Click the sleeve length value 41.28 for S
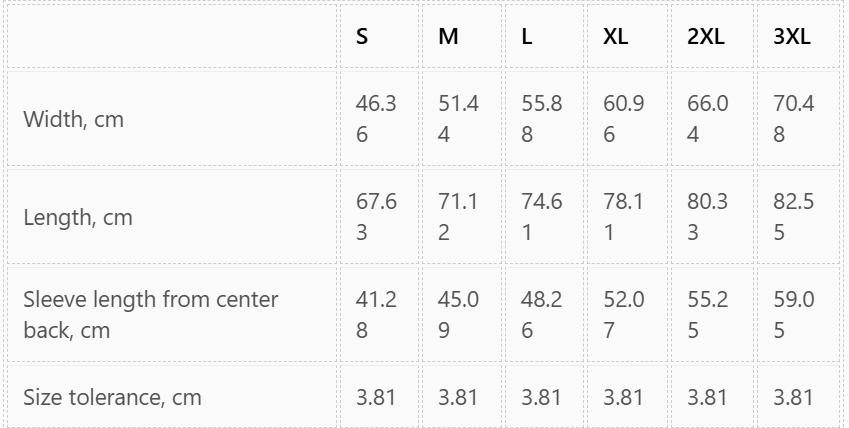Image resolution: width=849 pixels, height=428 pixels. tap(376, 314)
